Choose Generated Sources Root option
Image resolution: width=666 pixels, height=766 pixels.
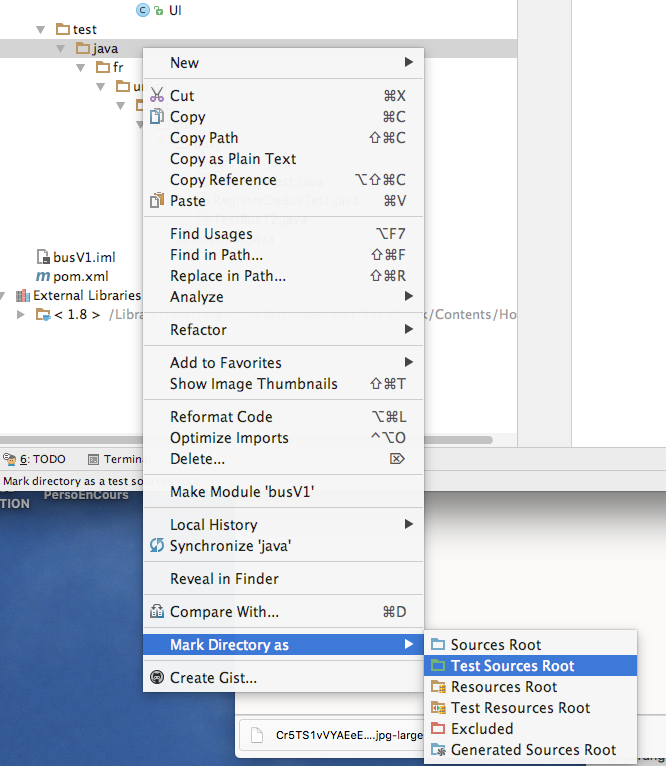(533, 750)
